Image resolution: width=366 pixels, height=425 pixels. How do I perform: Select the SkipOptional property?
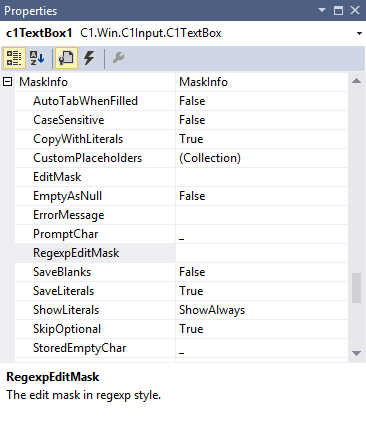coord(95,329)
